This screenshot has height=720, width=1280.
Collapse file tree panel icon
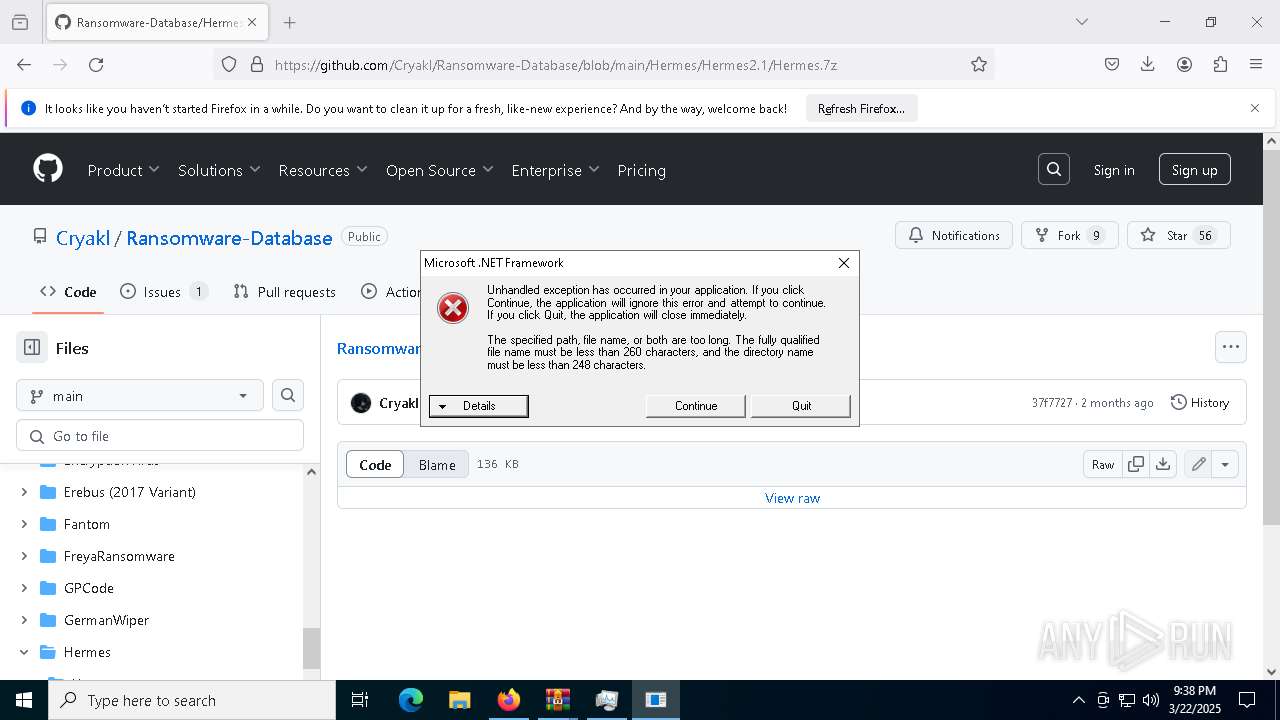(32, 348)
